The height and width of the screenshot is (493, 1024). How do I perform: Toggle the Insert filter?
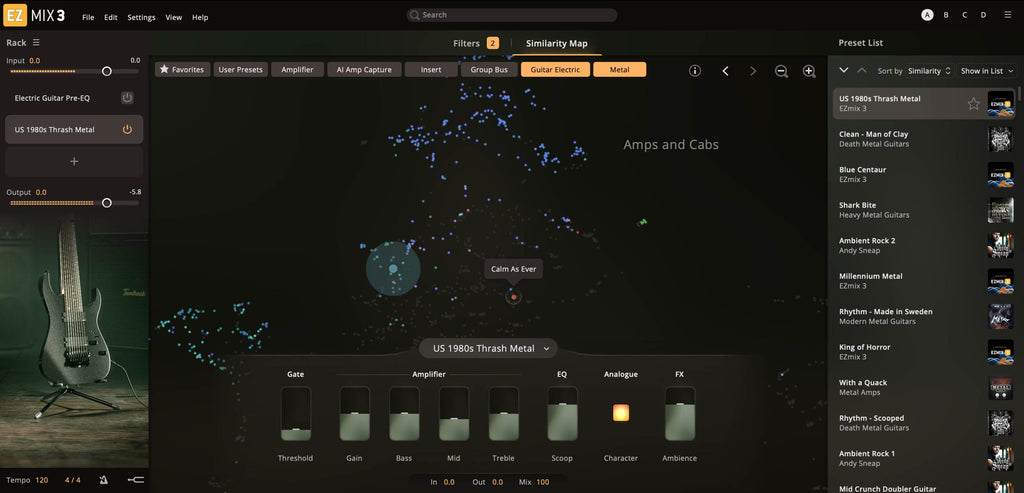(x=431, y=70)
